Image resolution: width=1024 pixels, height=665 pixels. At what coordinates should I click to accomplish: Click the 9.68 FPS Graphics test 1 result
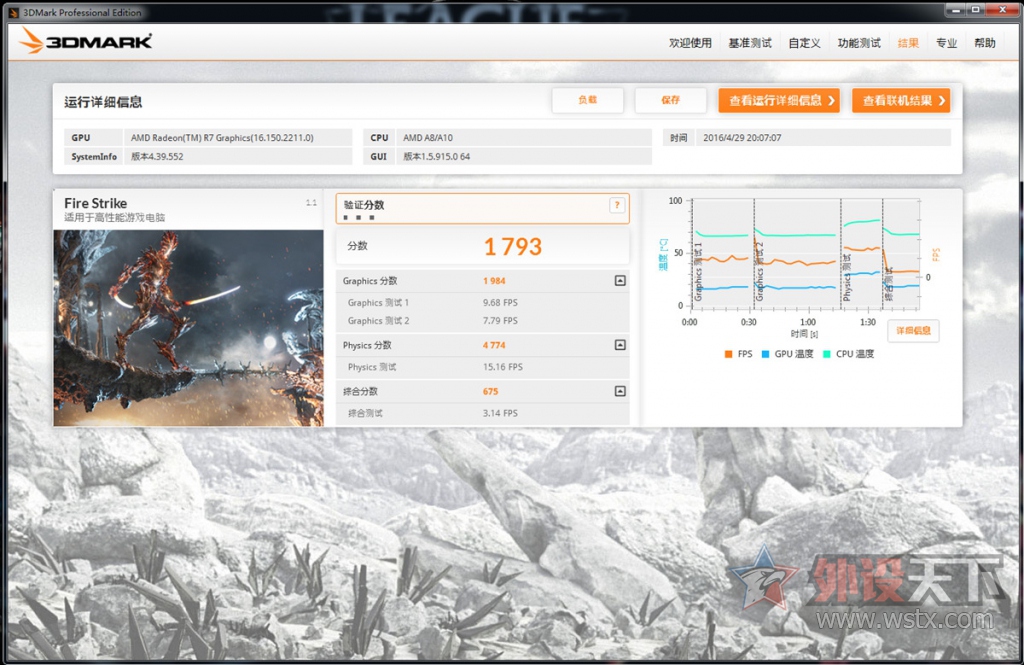pyautogui.click(x=500, y=302)
